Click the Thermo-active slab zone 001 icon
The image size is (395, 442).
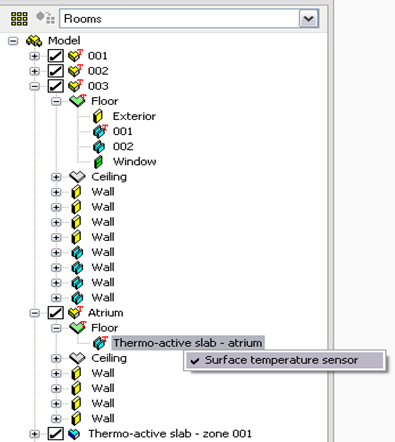click(74, 434)
